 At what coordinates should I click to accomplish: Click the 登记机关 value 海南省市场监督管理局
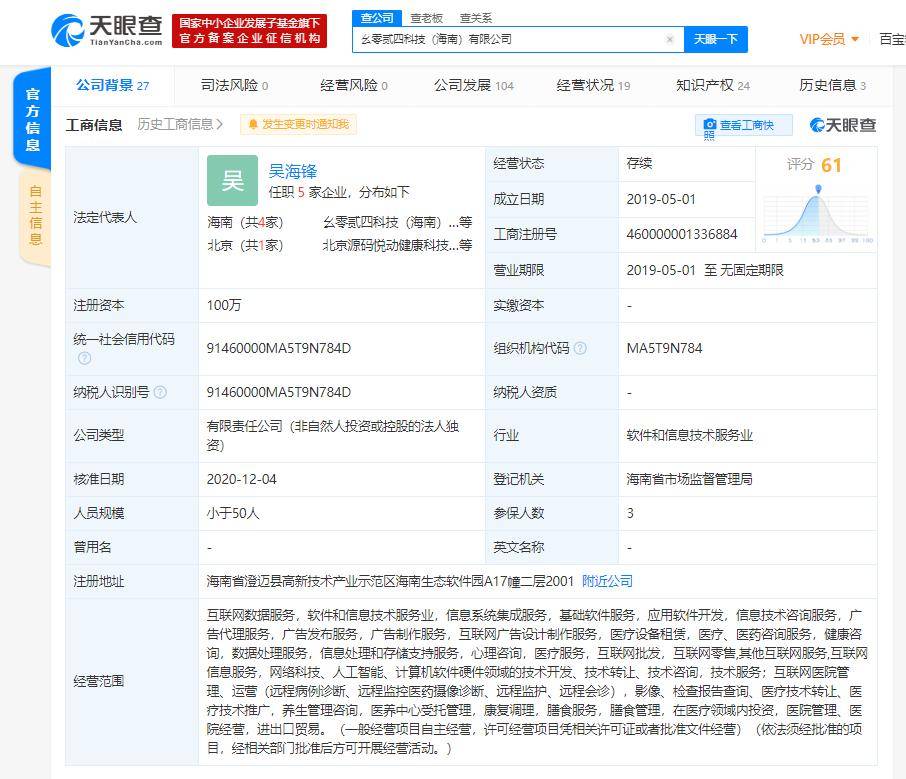(689, 479)
